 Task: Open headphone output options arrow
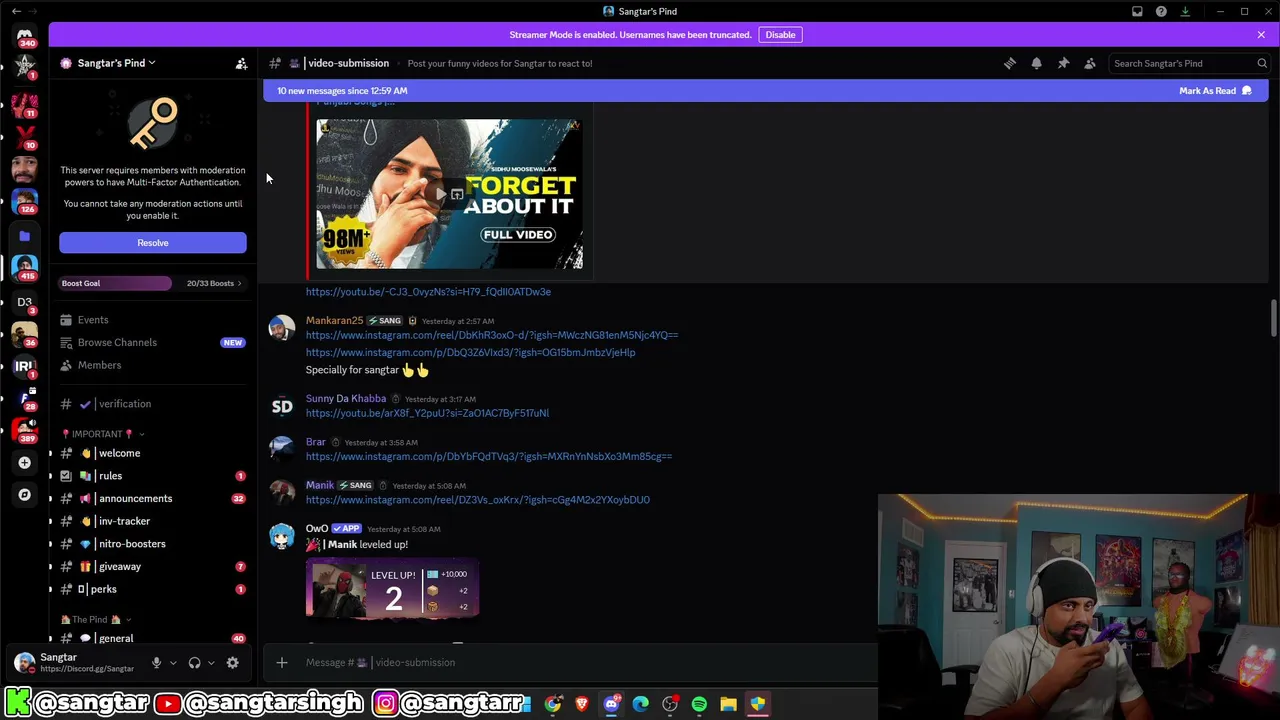pyautogui.click(x=210, y=662)
